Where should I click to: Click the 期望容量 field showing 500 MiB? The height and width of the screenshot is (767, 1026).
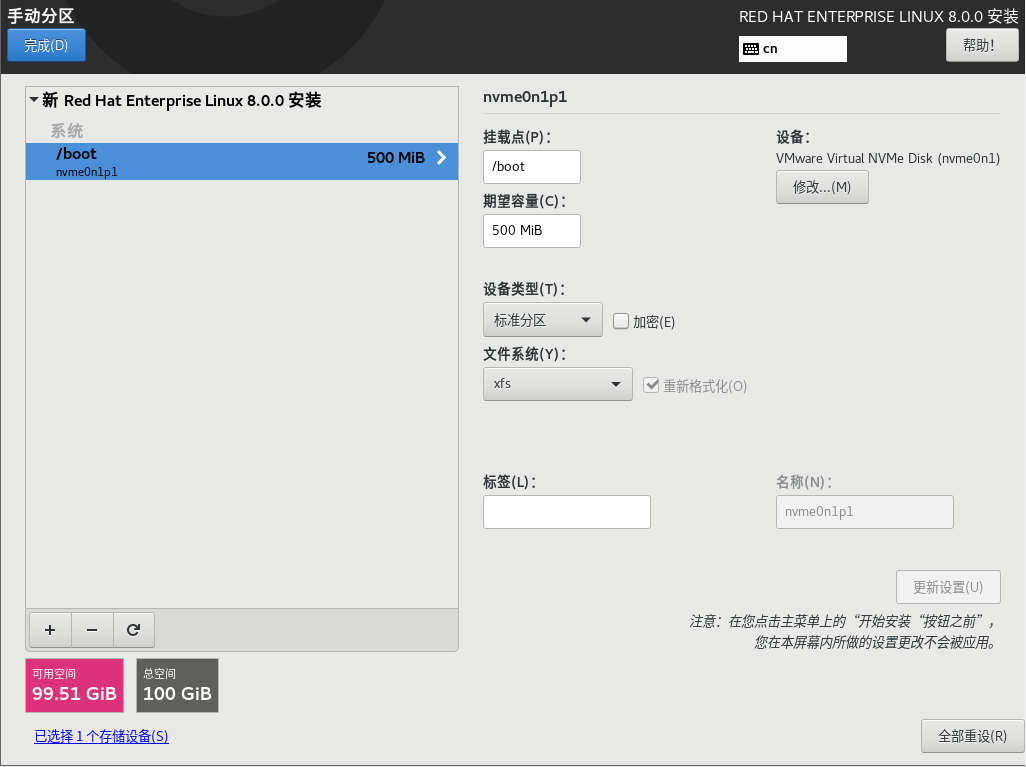point(531,230)
